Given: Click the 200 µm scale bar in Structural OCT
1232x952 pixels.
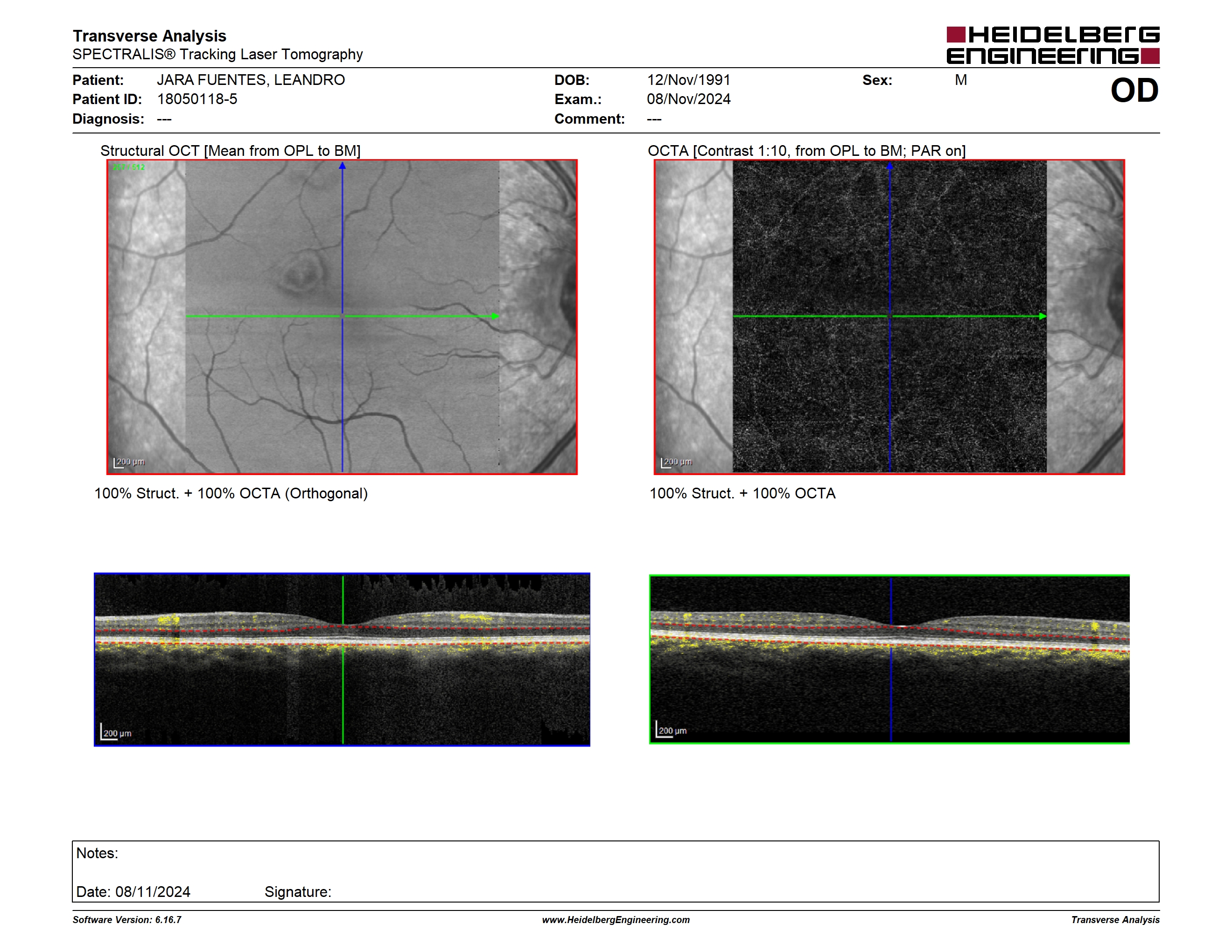Looking at the screenshot, I should 129,462.
